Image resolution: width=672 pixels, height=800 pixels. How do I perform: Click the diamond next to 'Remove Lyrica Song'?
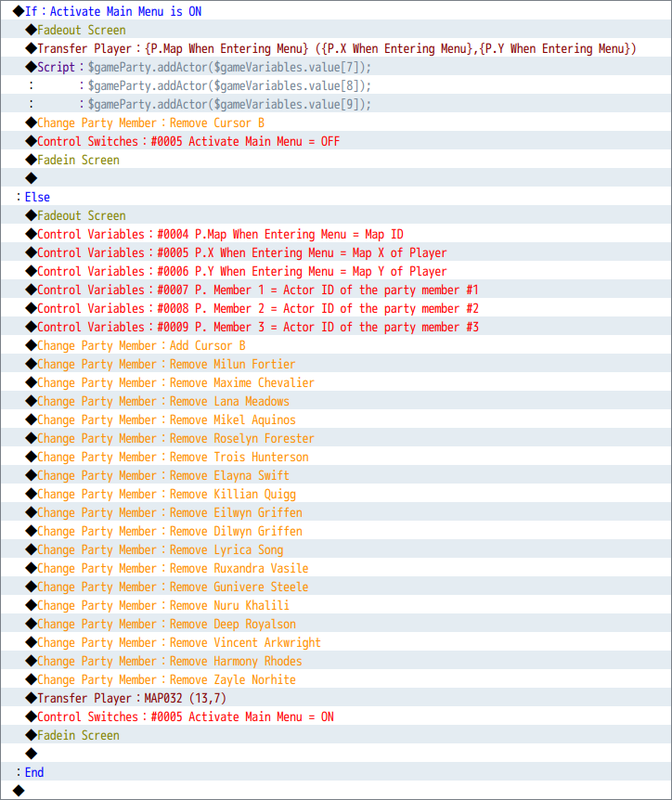[31, 550]
